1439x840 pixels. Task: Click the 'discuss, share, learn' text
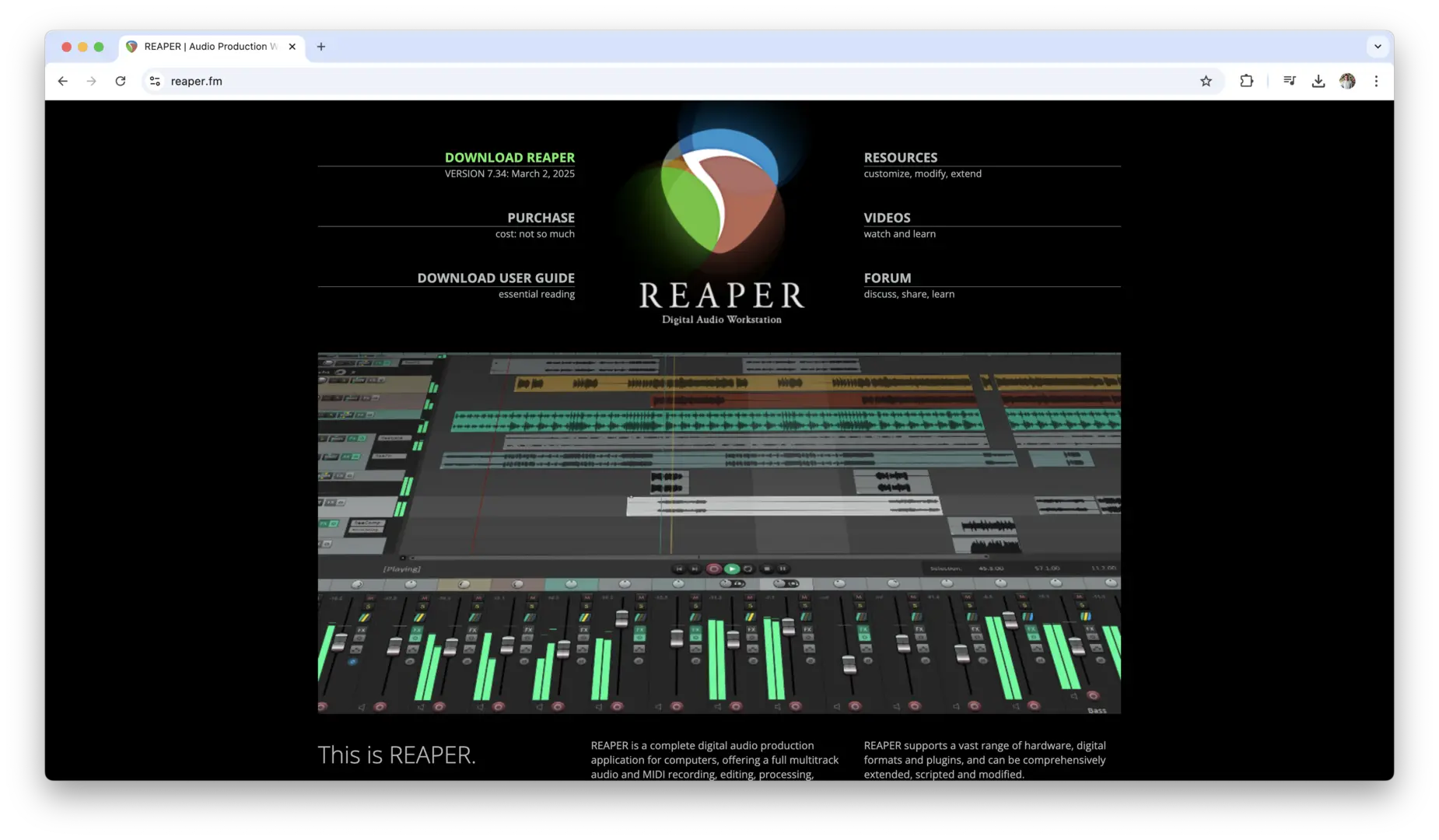pos(909,294)
